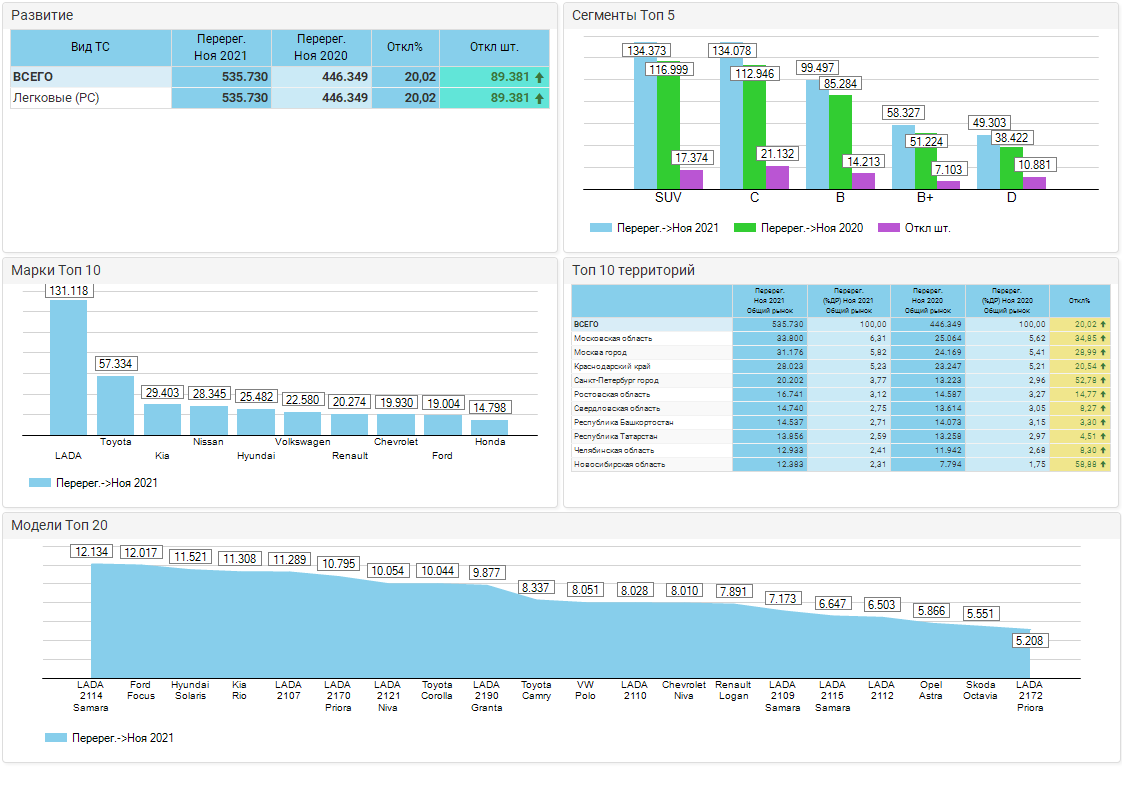
Task: Select the Легковые (PC) row label
Action: pyautogui.click(x=56, y=98)
